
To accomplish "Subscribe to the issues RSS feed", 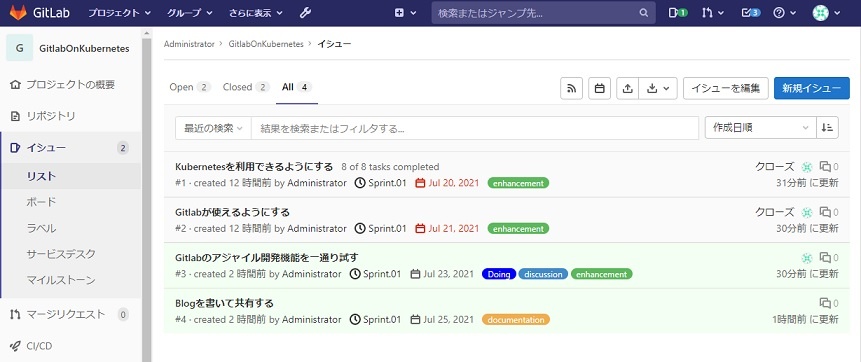I will click(571, 88).
